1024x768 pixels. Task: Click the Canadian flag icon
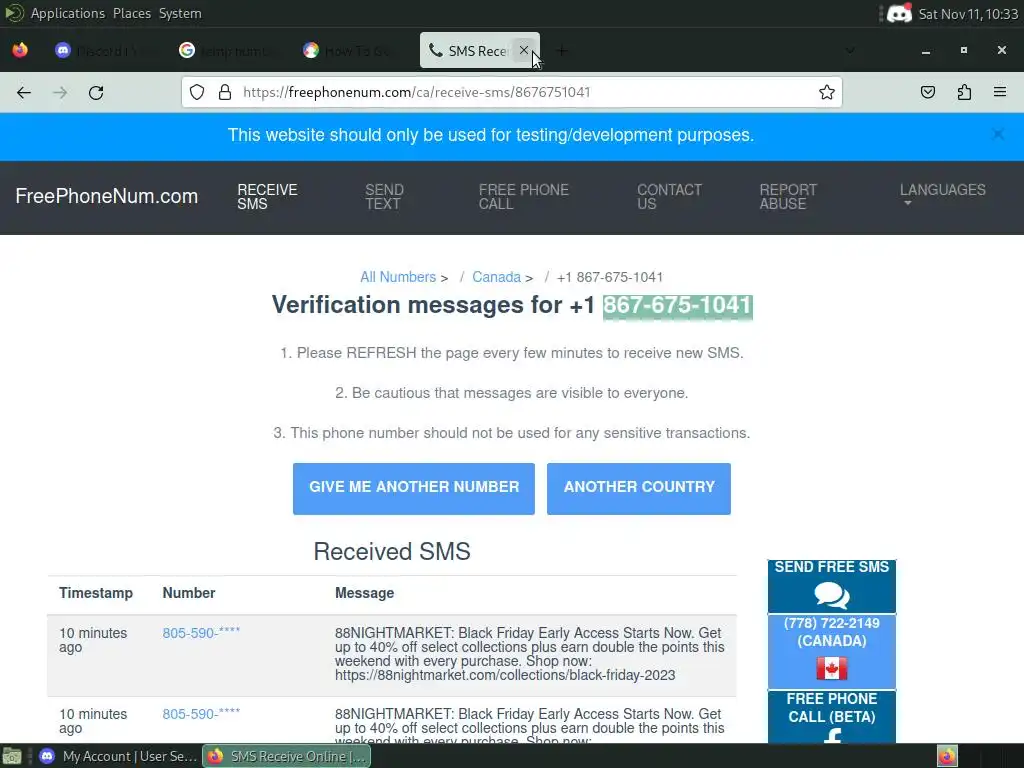click(831, 668)
